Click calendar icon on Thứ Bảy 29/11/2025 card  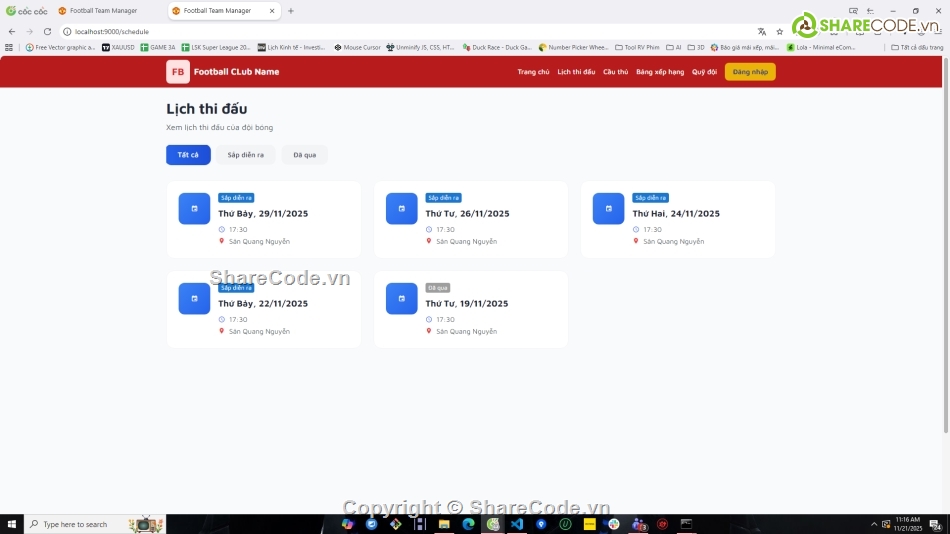194,209
